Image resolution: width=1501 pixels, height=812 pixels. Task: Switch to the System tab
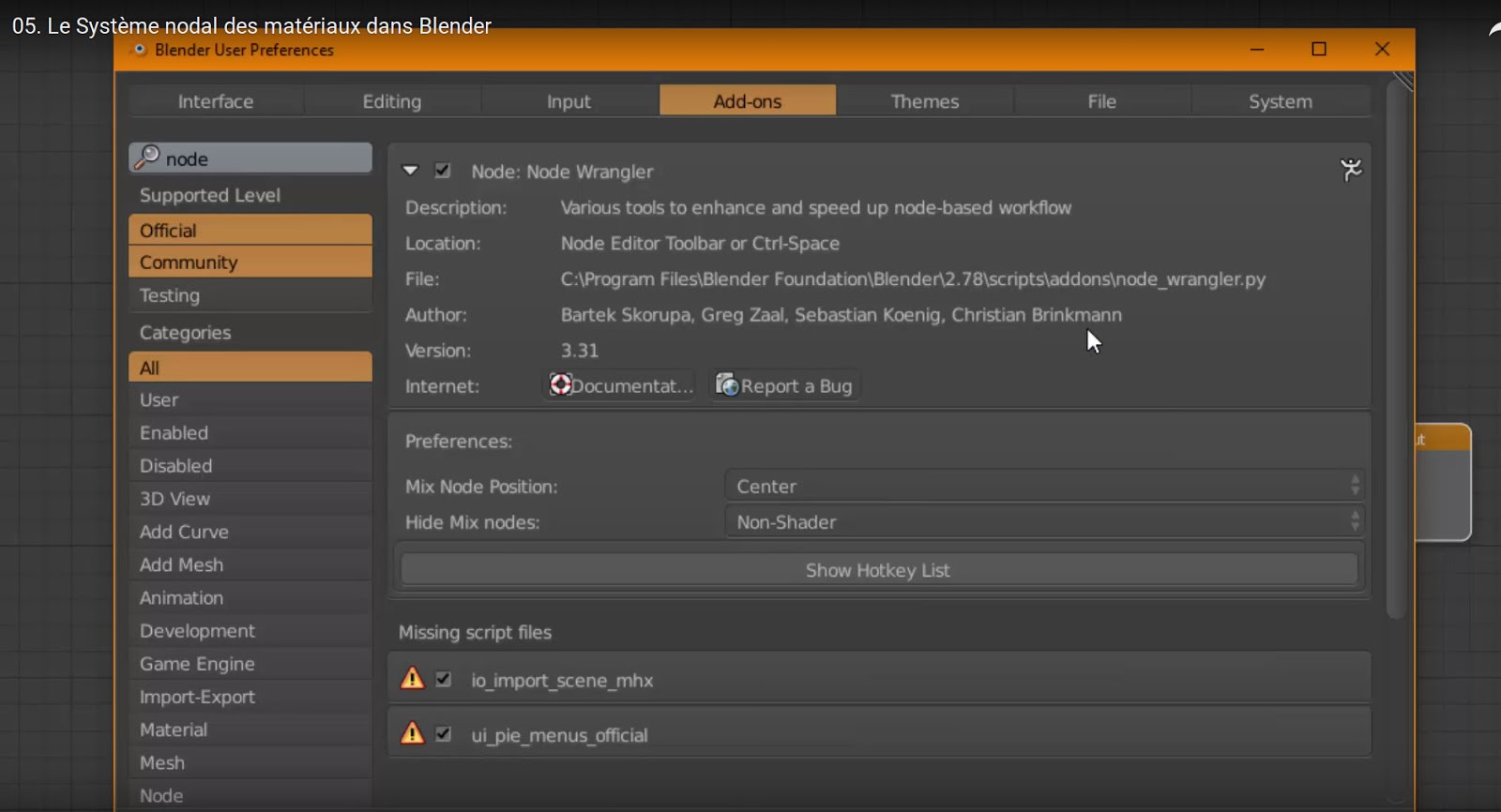[x=1281, y=101]
